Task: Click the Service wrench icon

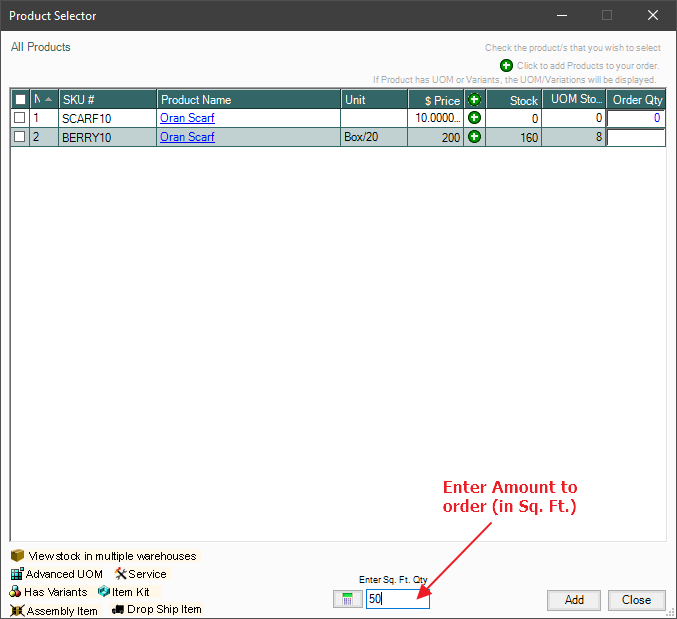Action: tap(120, 574)
